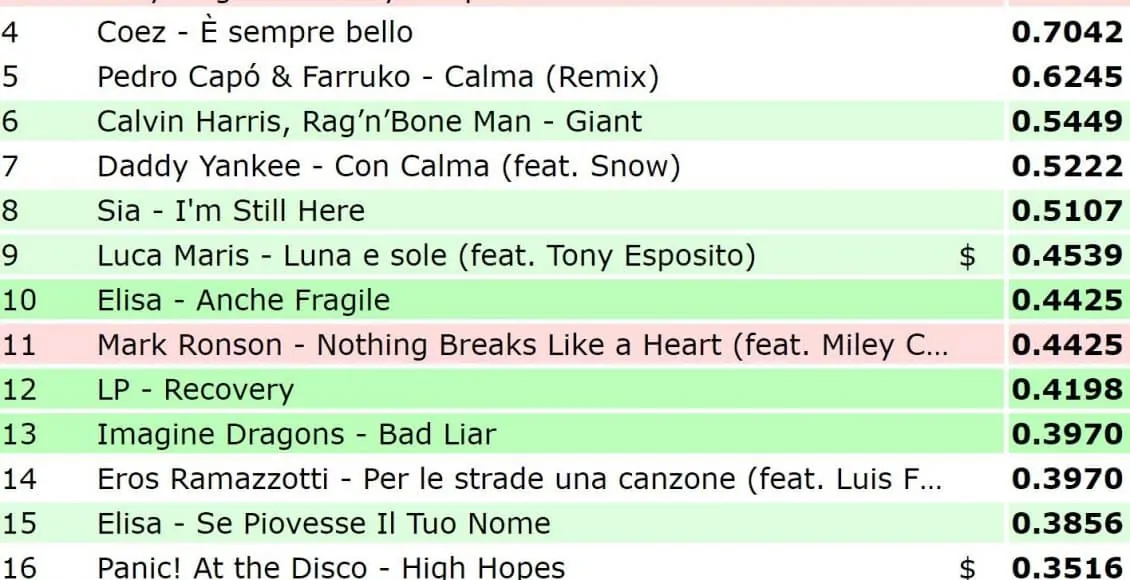Open LP - Recovery entry

coord(195,389)
